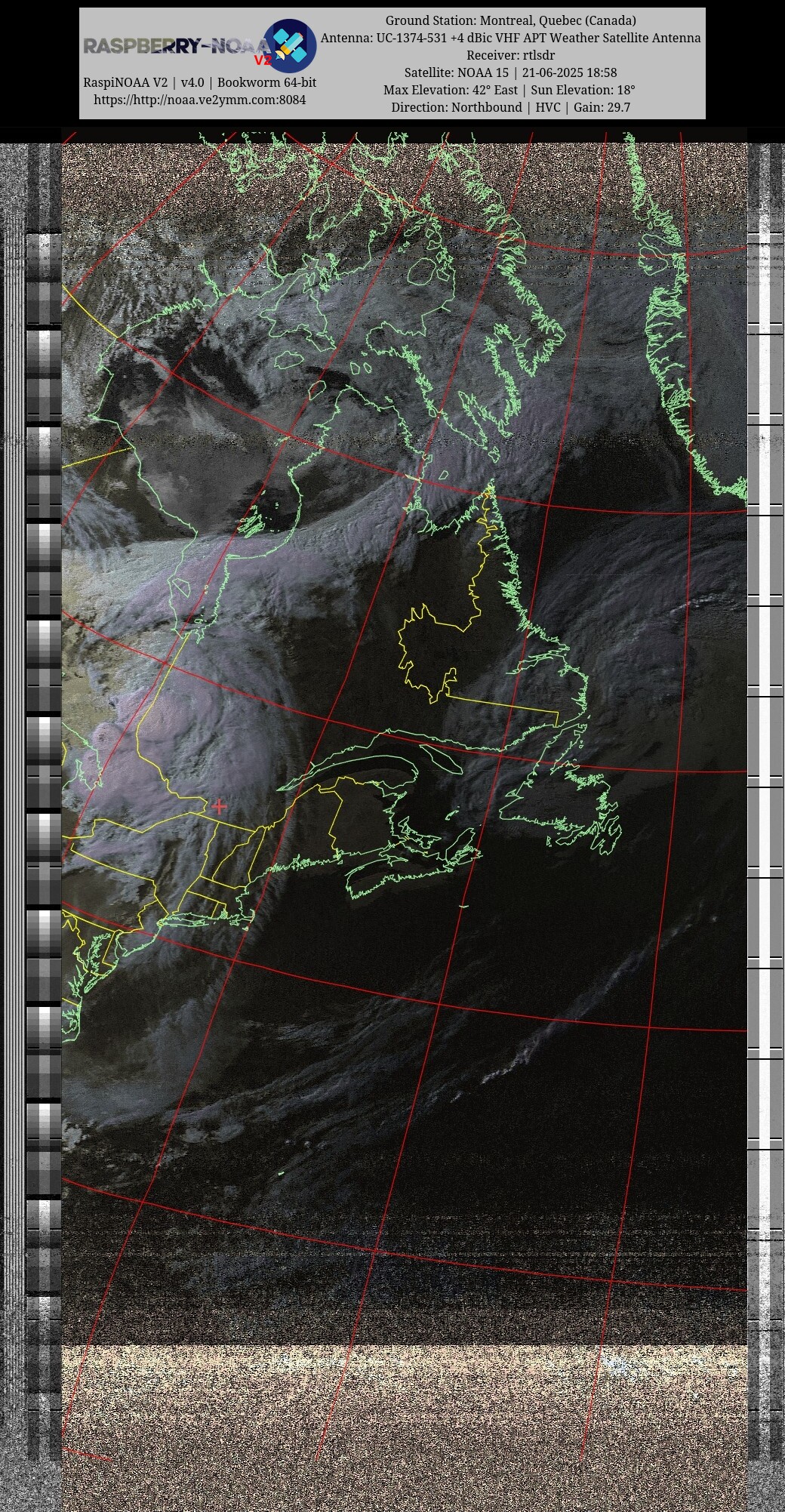
Task: Click the 'Receiver: rtlsdr' text
Action: tap(510, 55)
